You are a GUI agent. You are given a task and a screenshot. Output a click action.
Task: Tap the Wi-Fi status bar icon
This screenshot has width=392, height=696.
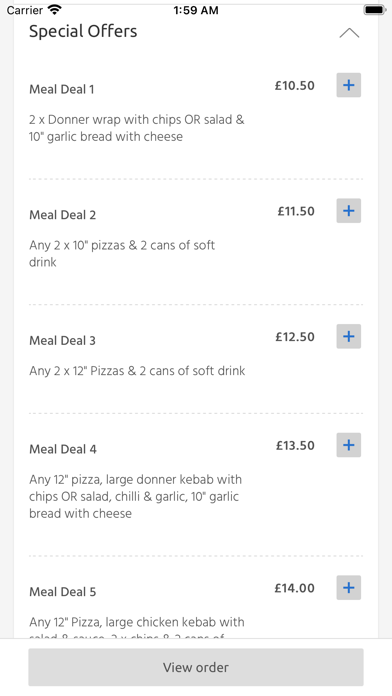pos(55,10)
